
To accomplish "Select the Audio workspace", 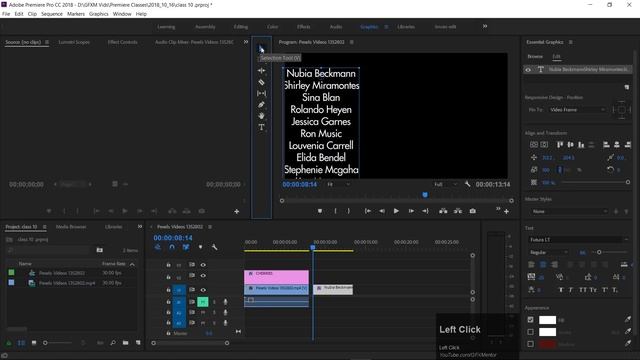I will pyautogui.click(x=336, y=27).
